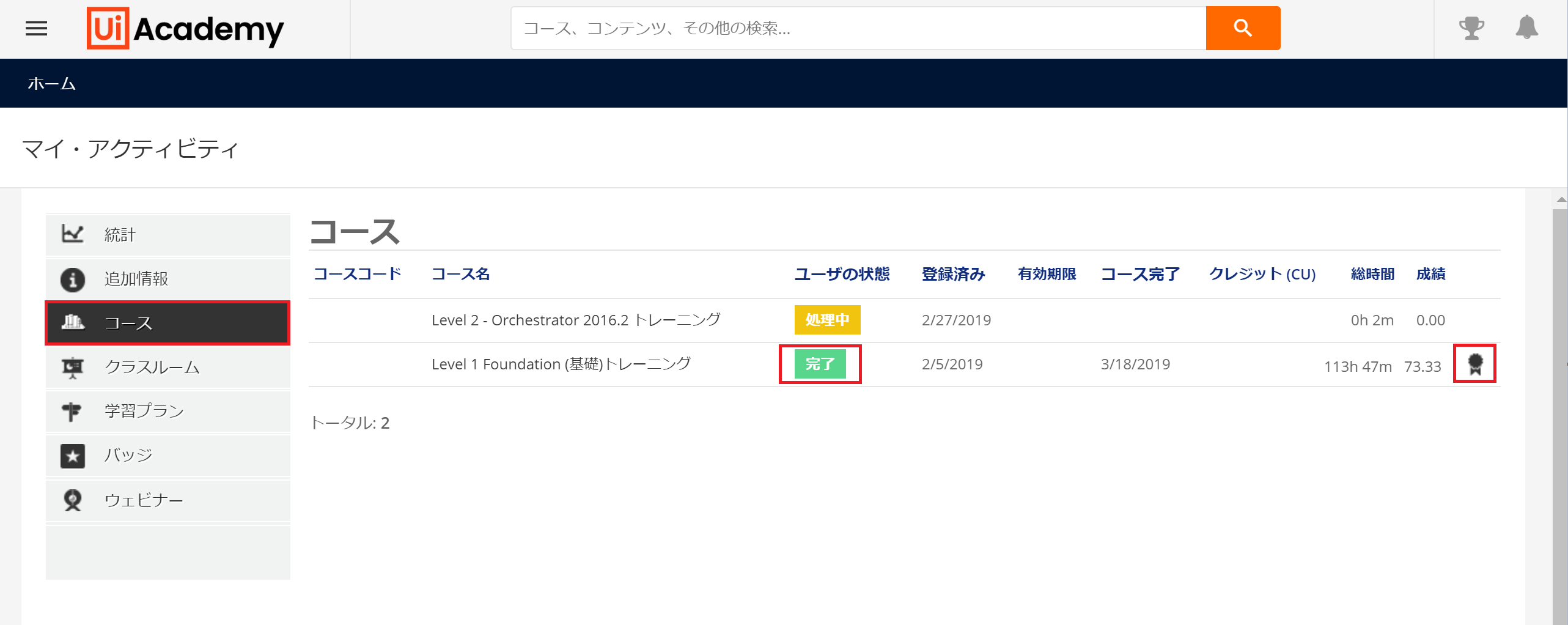Click the info icon beside 追加情報
Image resolution: width=1568 pixels, height=625 pixels.
tap(73, 279)
